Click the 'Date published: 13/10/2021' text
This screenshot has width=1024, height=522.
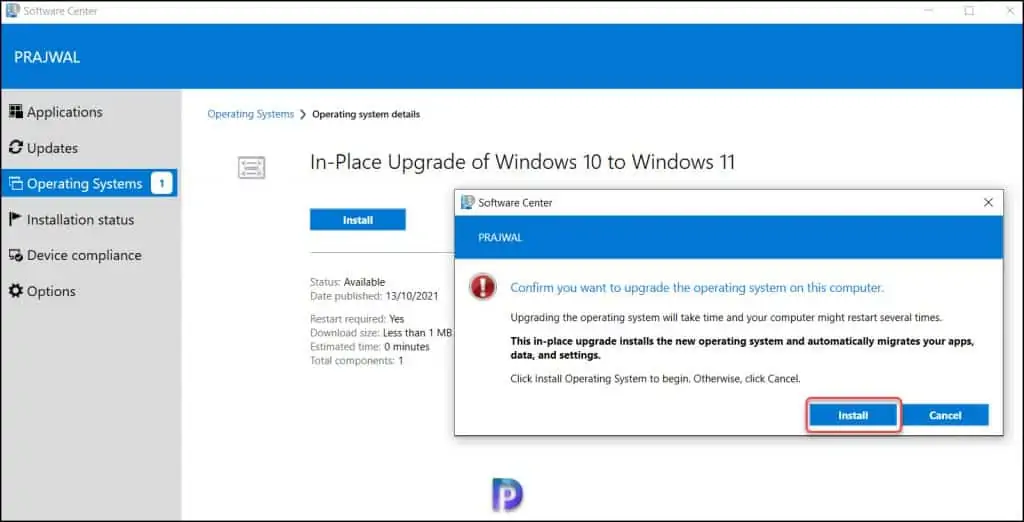pos(374,295)
